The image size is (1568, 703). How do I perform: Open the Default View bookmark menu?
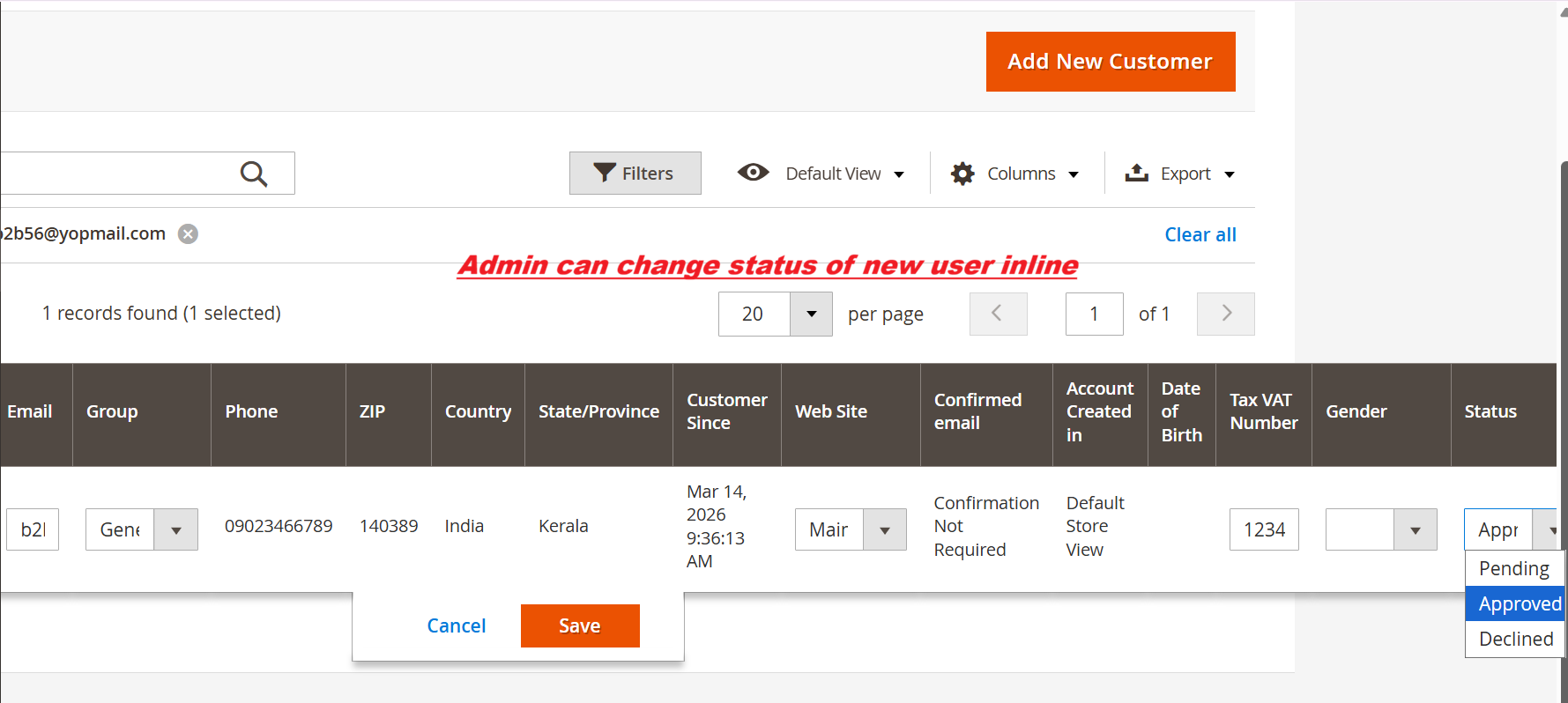tap(821, 174)
